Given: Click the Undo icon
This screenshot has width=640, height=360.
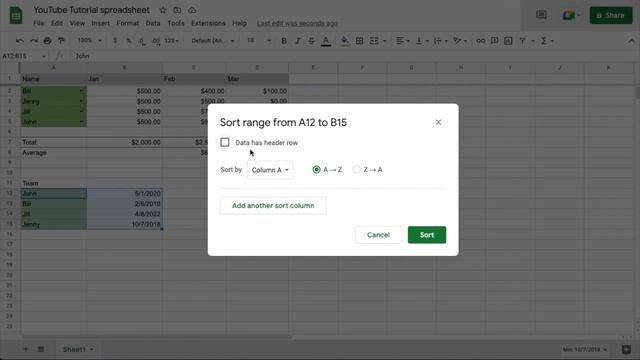Looking at the screenshot, I should 20,41.
